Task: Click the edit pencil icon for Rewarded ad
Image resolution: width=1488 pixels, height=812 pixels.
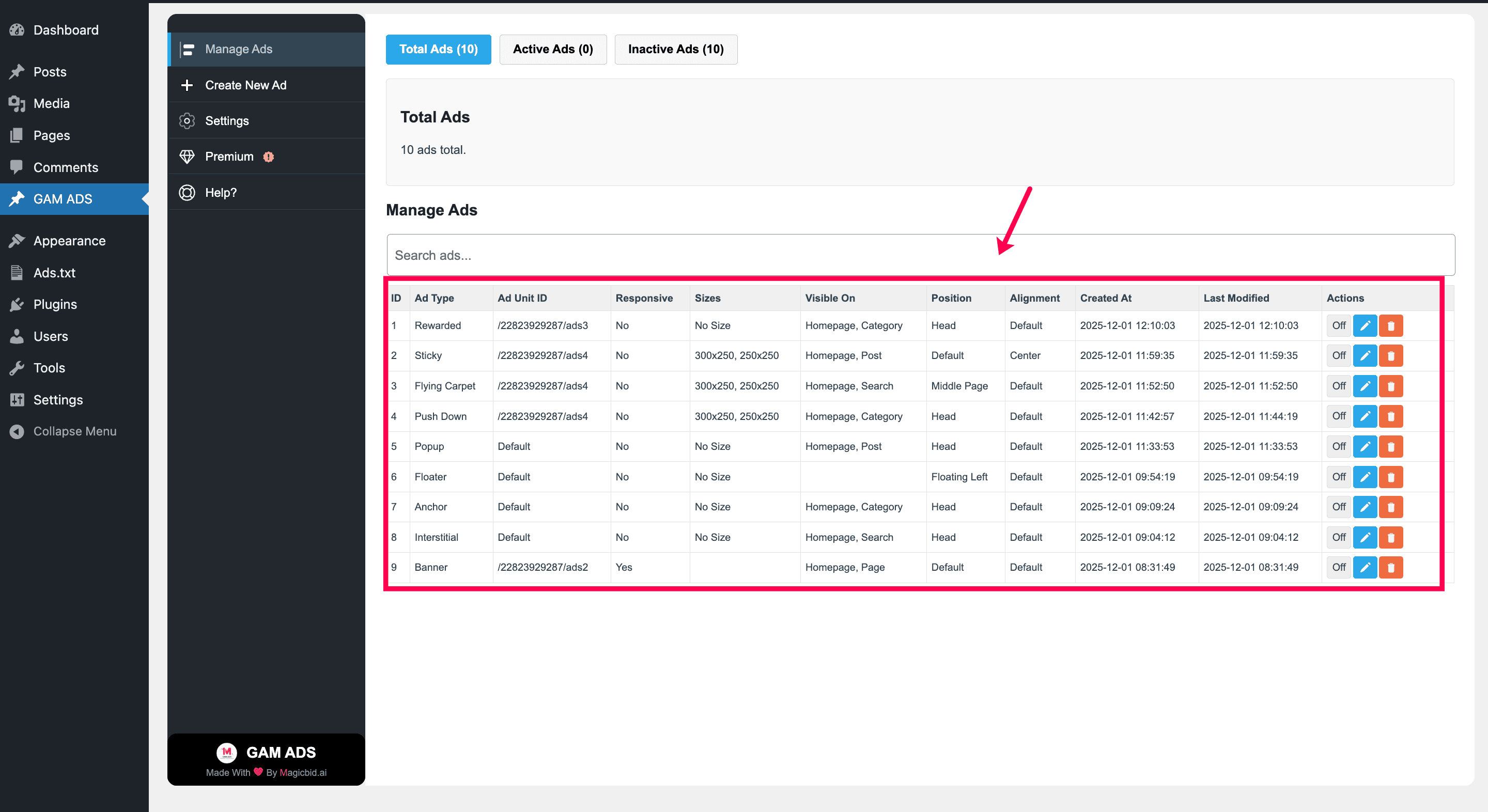Action: click(x=1365, y=326)
